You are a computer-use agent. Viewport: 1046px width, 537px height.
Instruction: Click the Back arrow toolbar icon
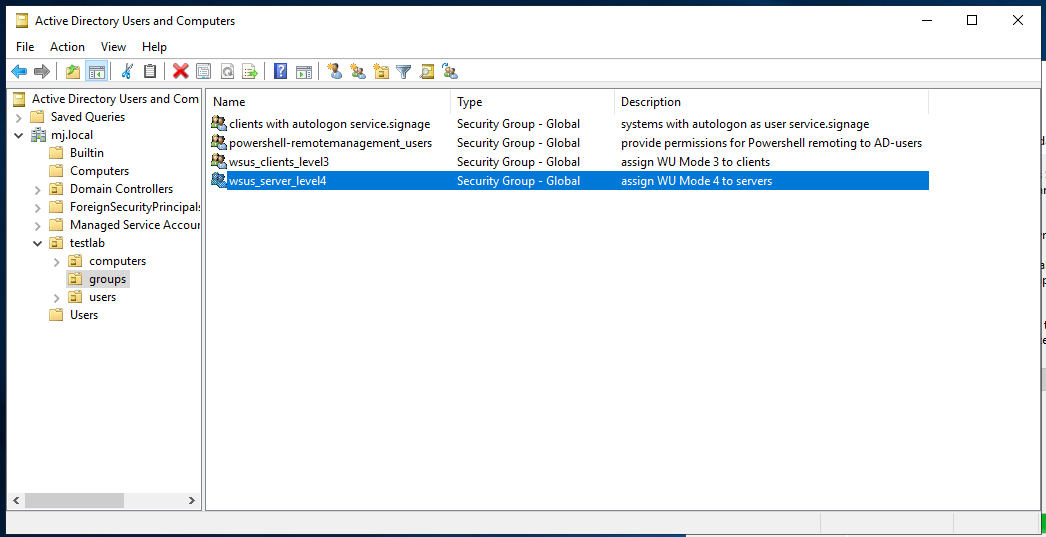(x=19, y=71)
